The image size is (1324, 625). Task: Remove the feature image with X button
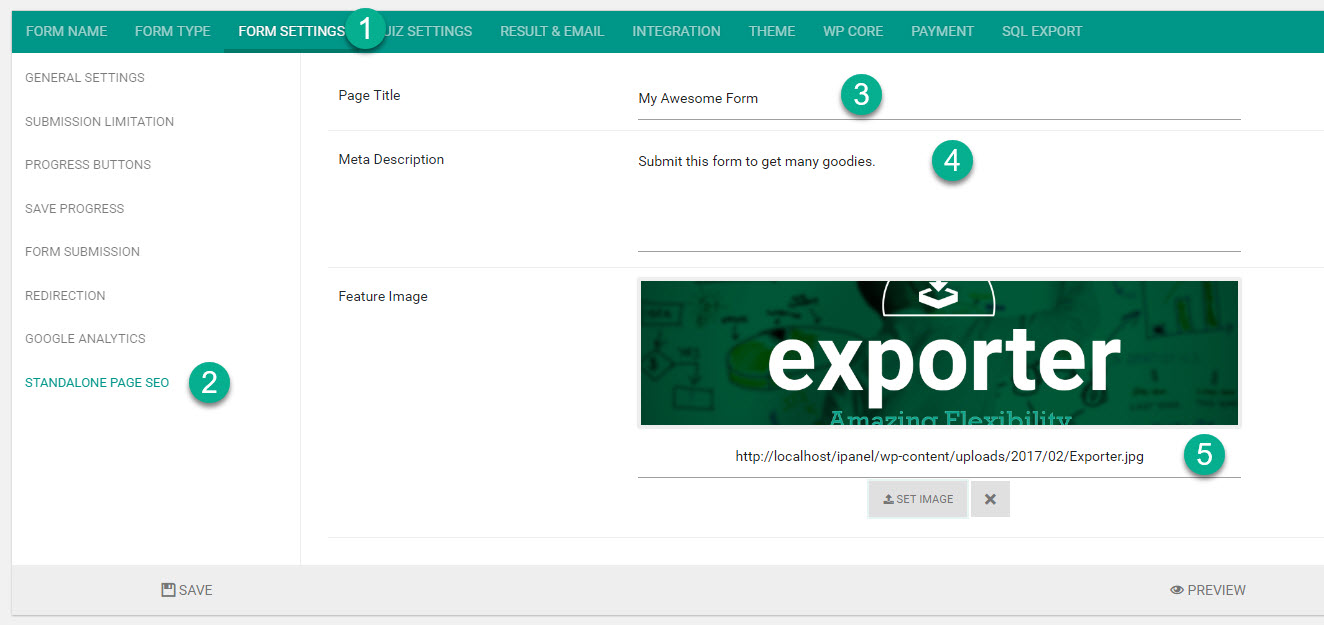(x=990, y=499)
